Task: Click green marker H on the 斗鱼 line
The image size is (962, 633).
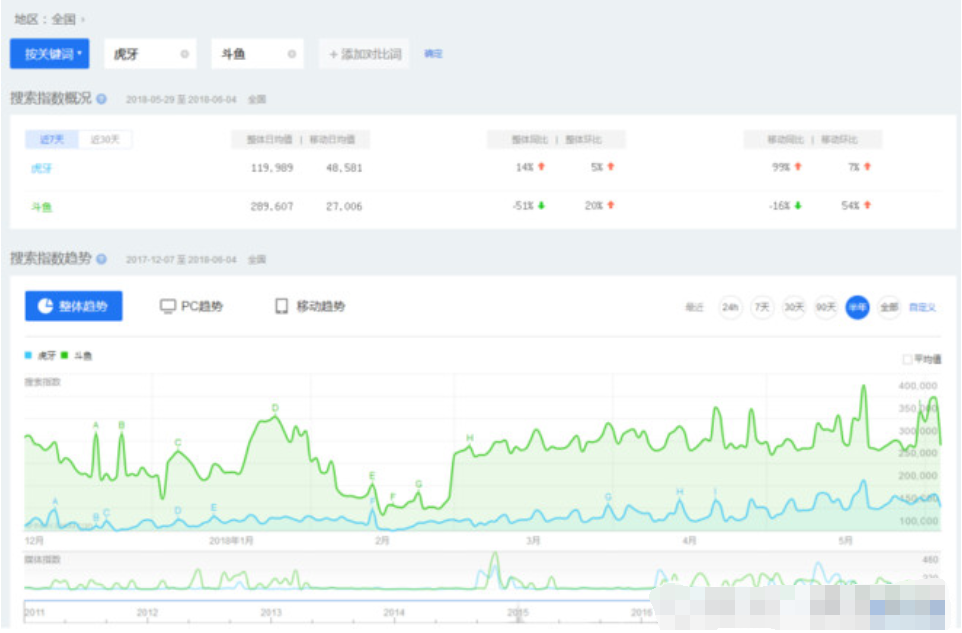Action: 470,438
